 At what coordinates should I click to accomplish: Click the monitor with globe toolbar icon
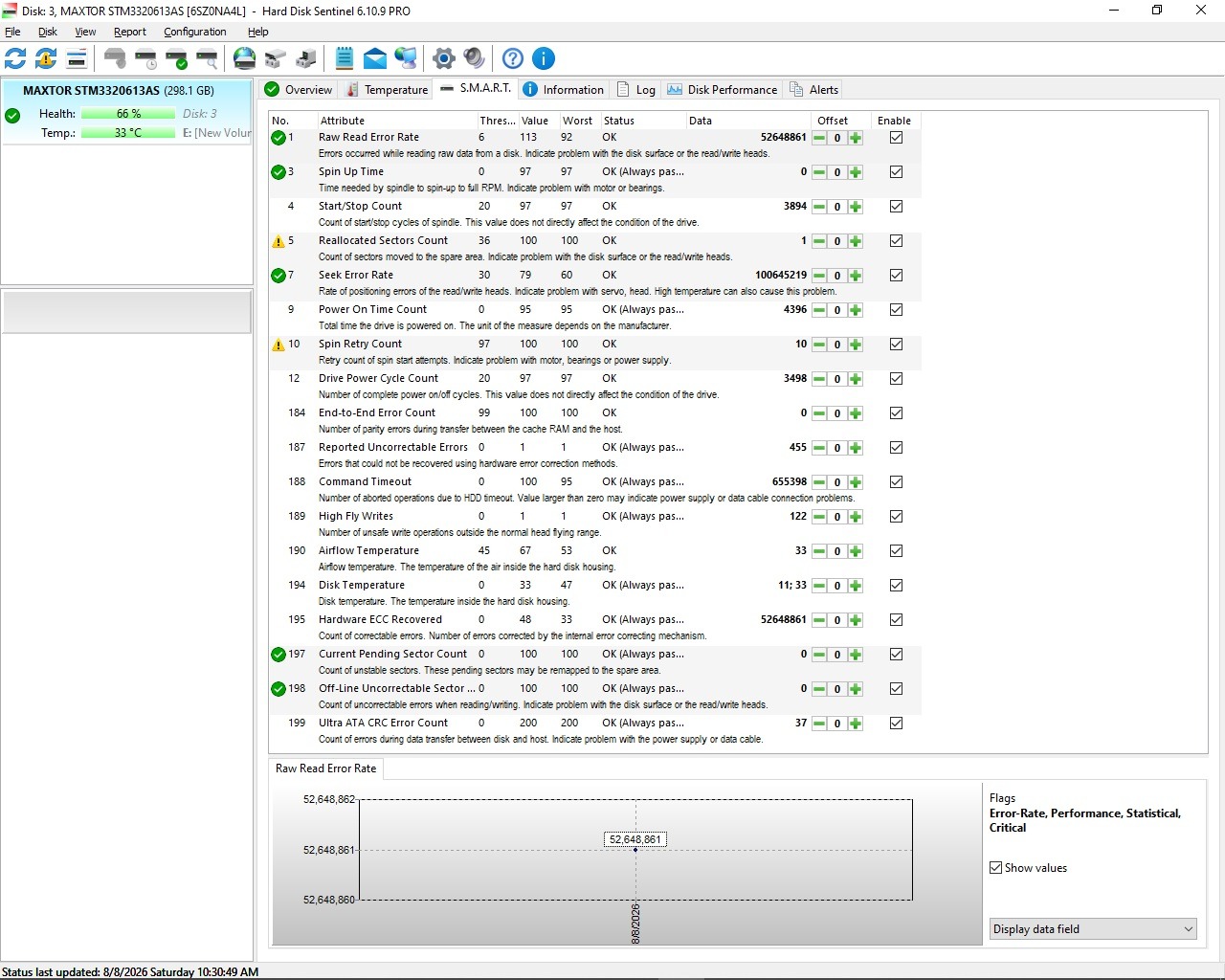[x=406, y=58]
